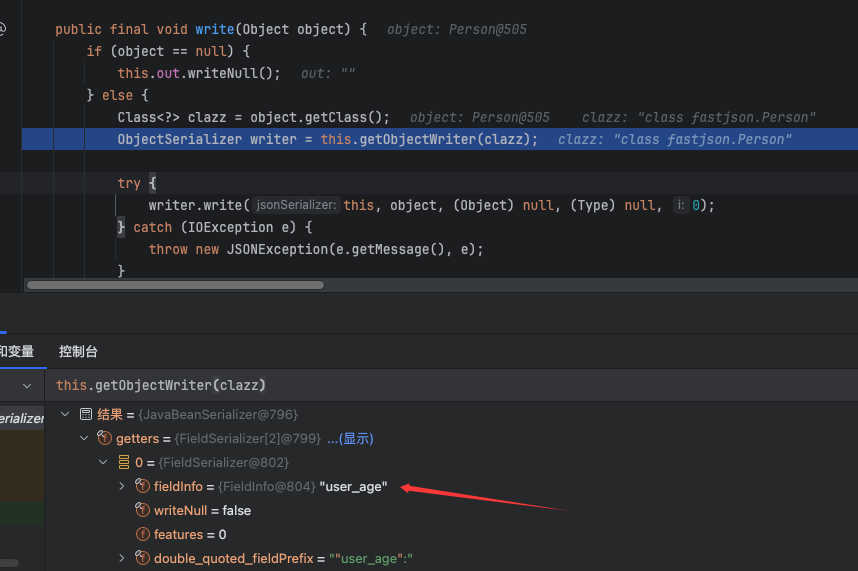858x571 pixels.
Task: Open the evaluate expression history dropdown
Action: click(x=27, y=386)
